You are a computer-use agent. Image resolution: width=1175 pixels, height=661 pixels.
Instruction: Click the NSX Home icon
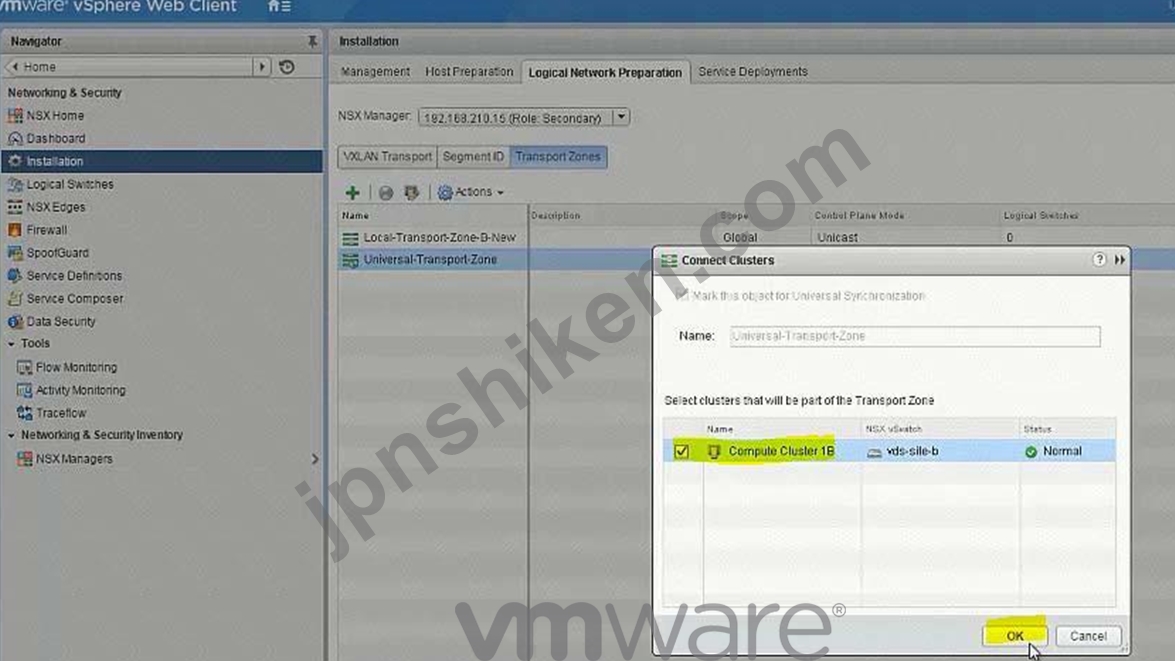pos(15,115)
